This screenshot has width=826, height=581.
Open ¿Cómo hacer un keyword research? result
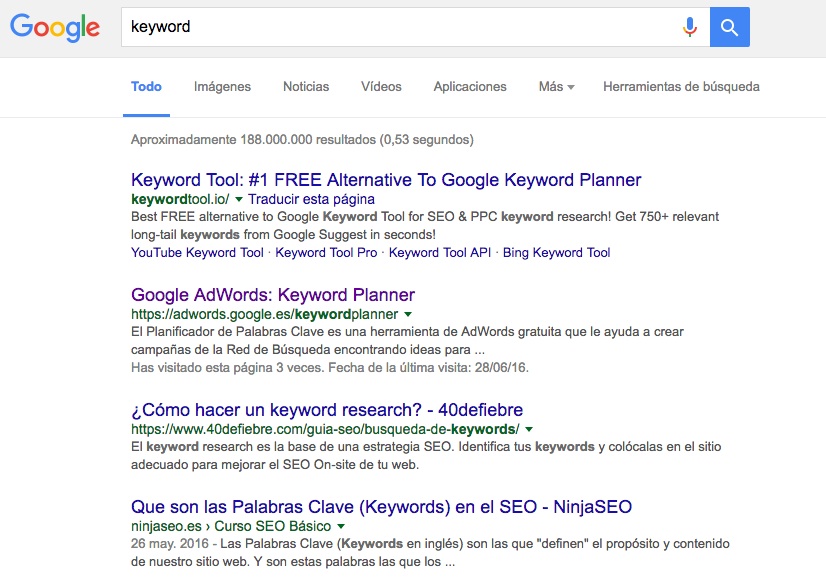coord(327,409)
